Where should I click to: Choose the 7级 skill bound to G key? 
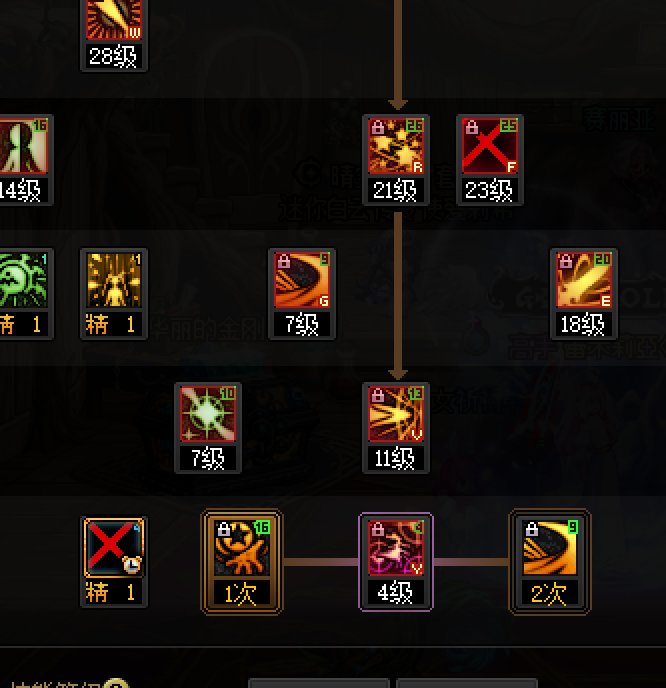[302, 280]
